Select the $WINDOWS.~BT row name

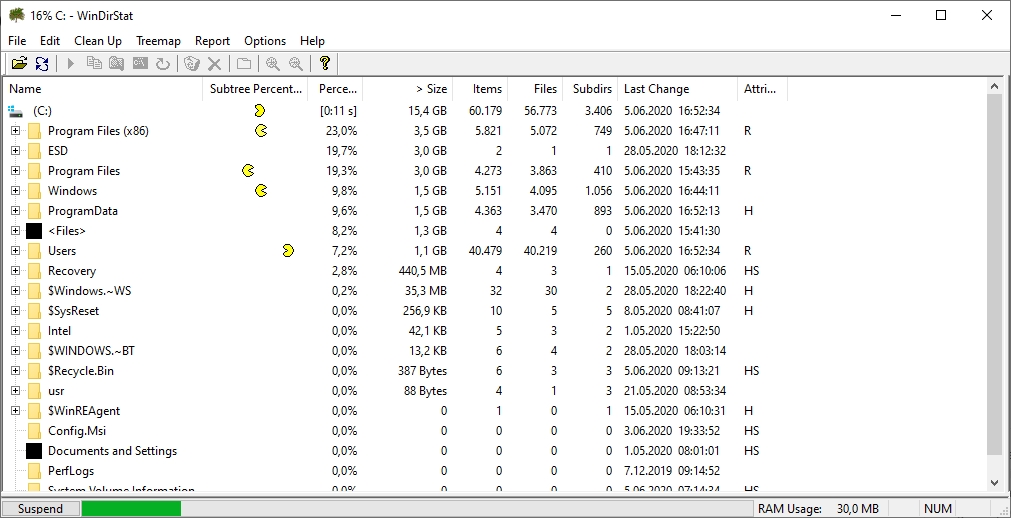coord(91,351)
